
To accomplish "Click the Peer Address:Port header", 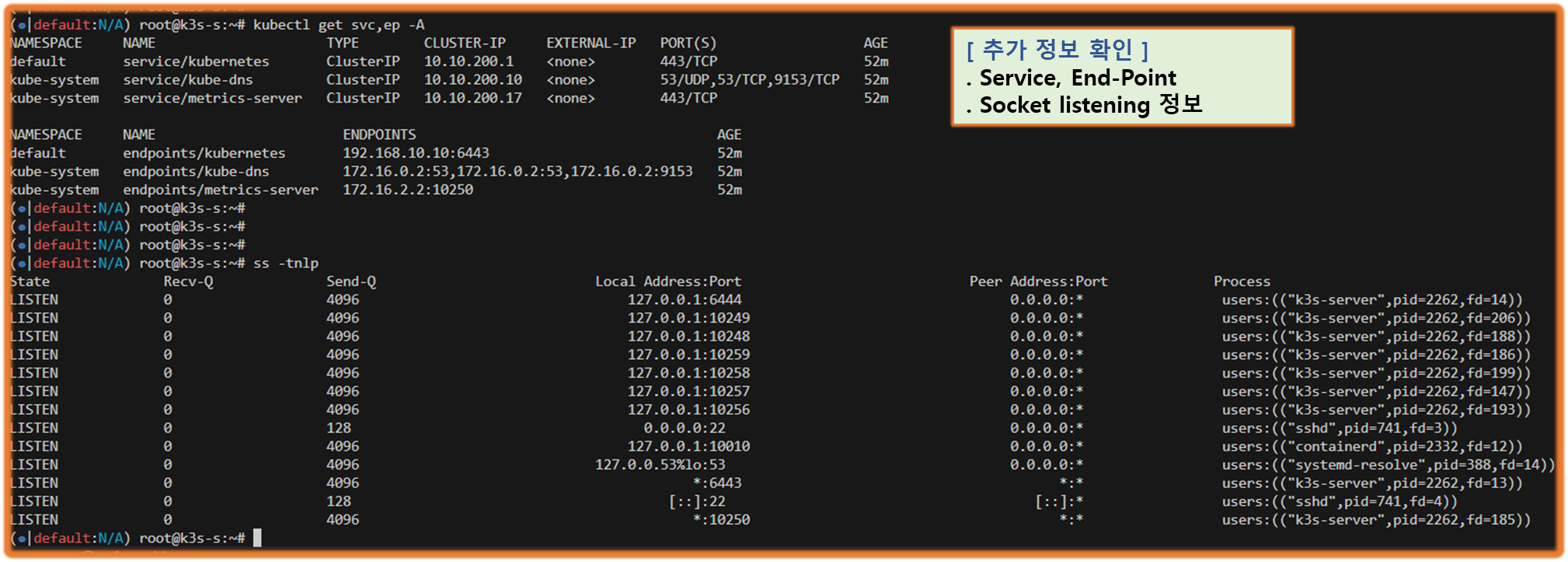I will tap(1039, 281).
